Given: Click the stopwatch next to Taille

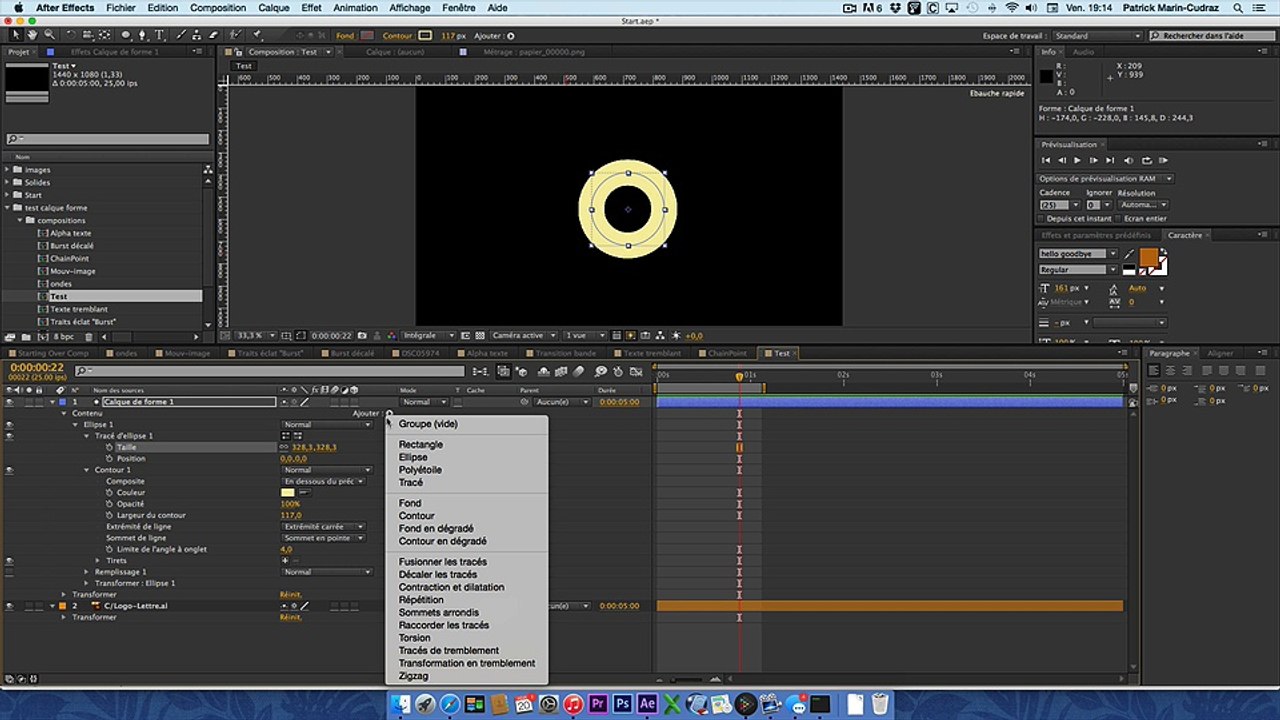Looking at the screenshot, I should (111, 447).
